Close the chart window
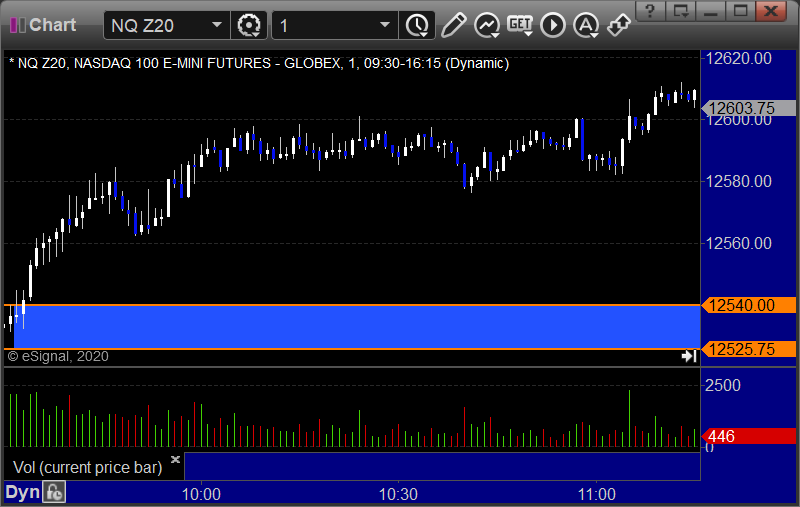Viewport: 800px width, 507px height. pos(771,11)
